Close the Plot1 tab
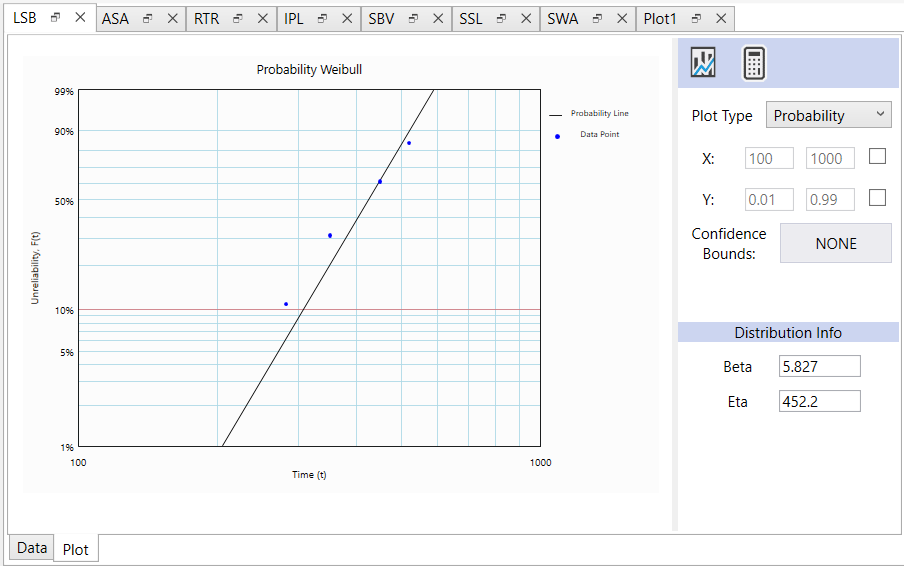Image resolution: width=904 pixels, height=566 pixels. tap(721, 18)
